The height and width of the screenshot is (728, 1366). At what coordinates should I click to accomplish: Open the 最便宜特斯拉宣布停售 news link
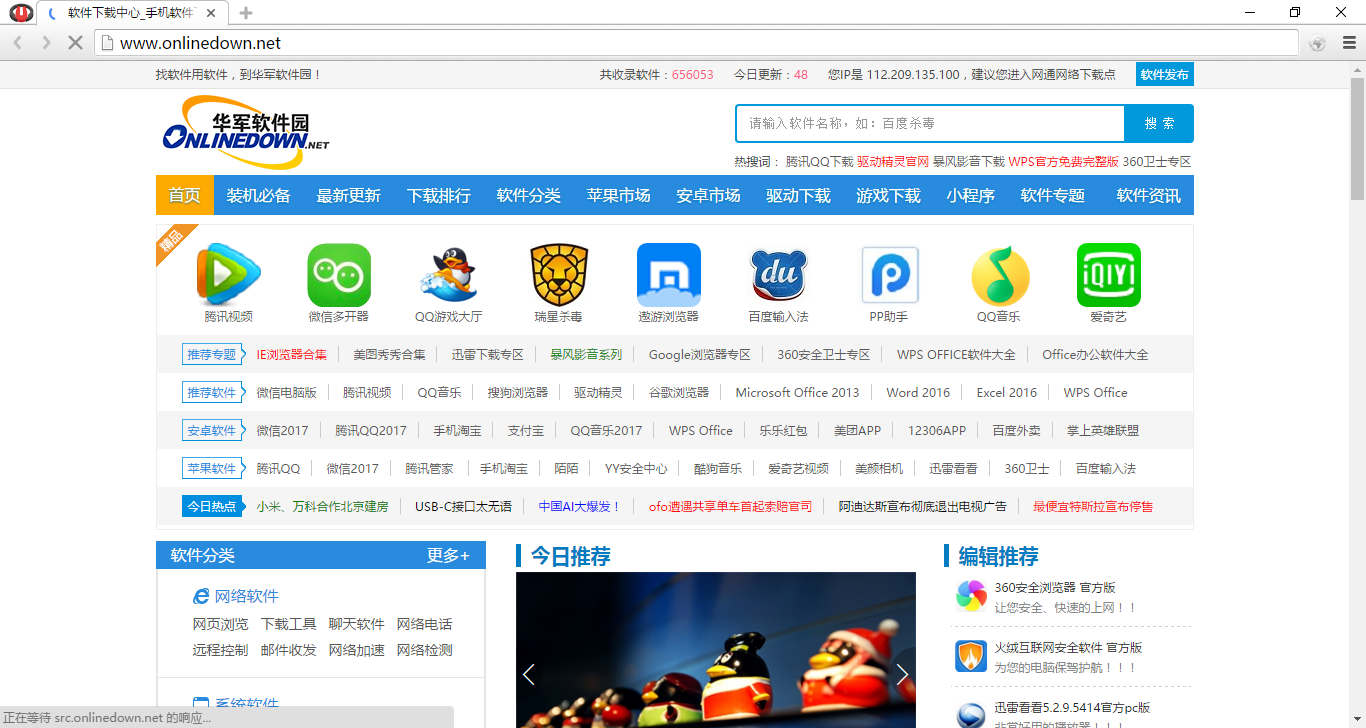click(x=1093, y=506)
